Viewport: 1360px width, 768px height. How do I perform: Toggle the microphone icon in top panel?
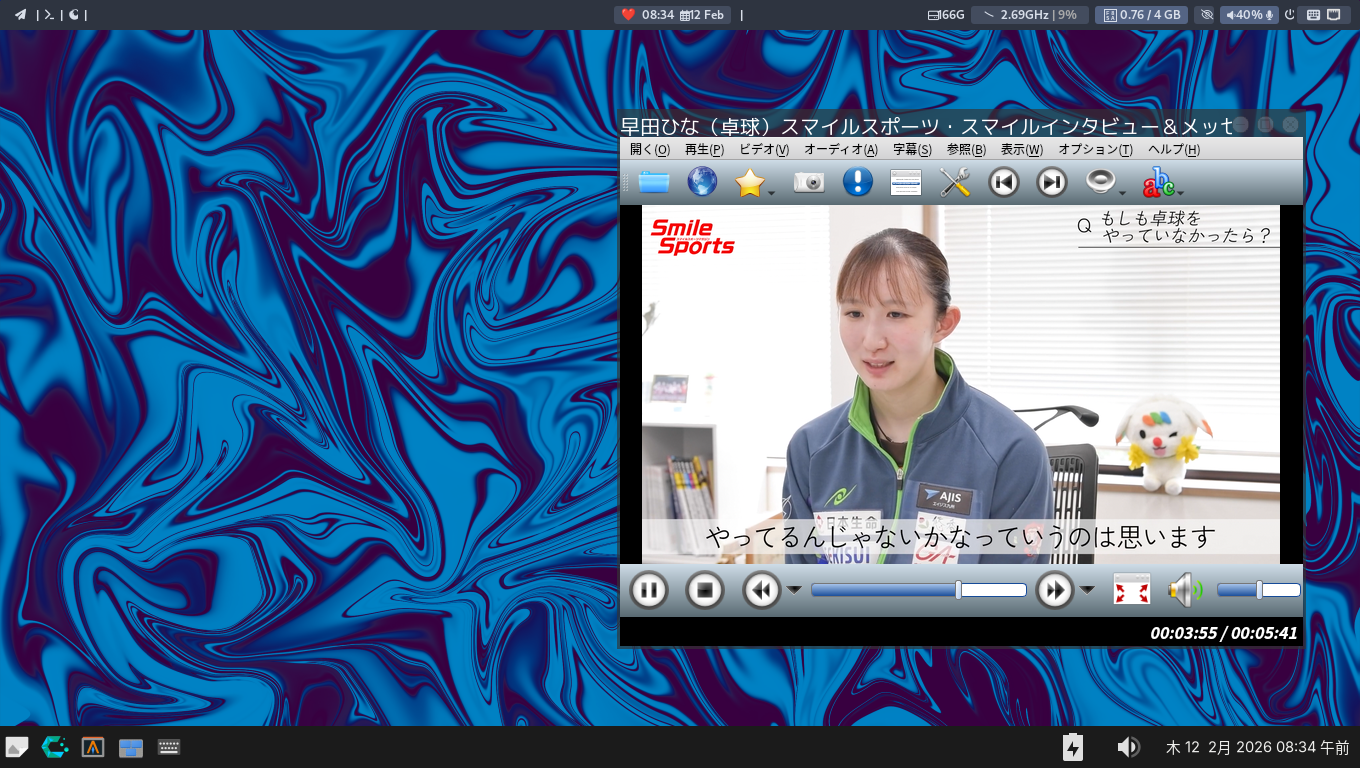pyautogui.click(x=1270, y=15)
